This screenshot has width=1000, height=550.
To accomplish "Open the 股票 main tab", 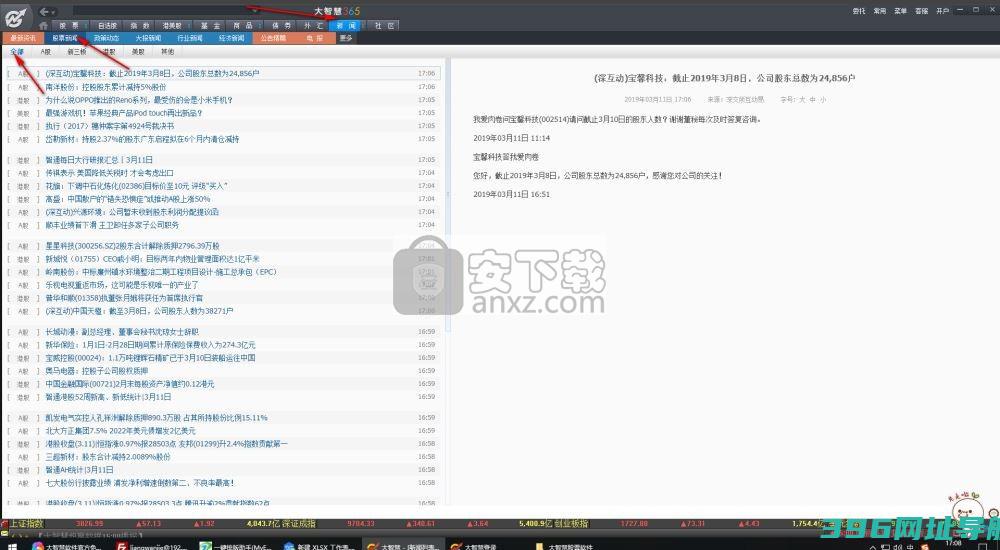I will click(x=70, y=26).
